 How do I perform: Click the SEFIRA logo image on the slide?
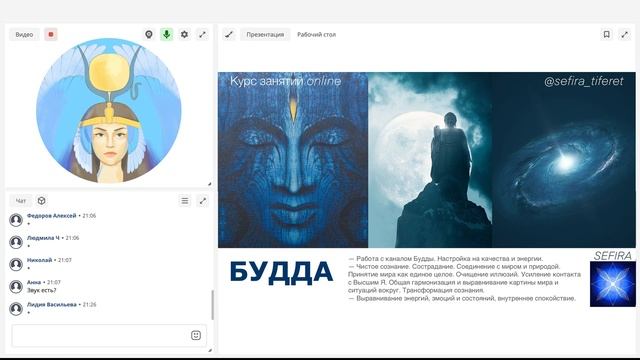pos(613,284)
